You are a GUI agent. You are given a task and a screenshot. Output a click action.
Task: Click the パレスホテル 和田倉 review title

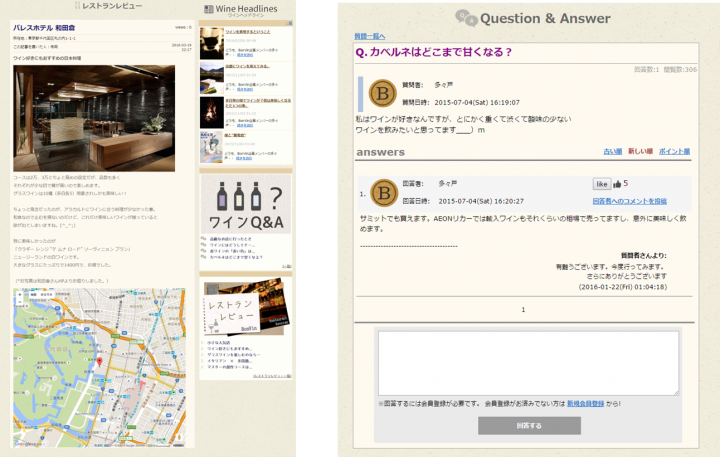pyautogui.click(x=44, y=28)
